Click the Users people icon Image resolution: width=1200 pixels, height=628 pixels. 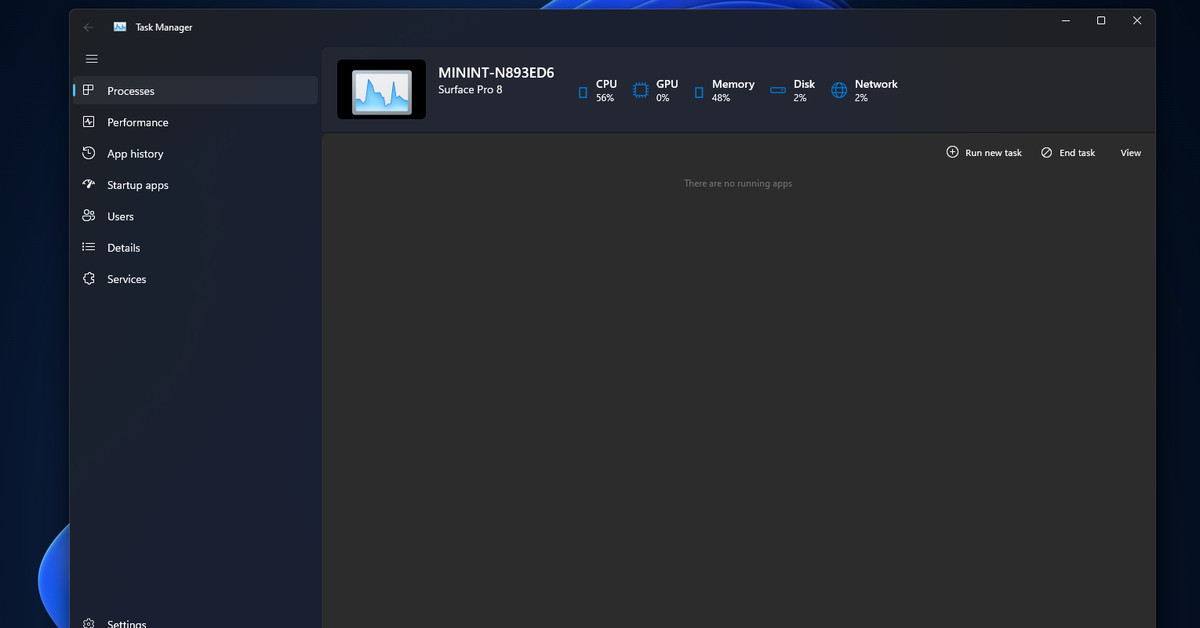89,216
